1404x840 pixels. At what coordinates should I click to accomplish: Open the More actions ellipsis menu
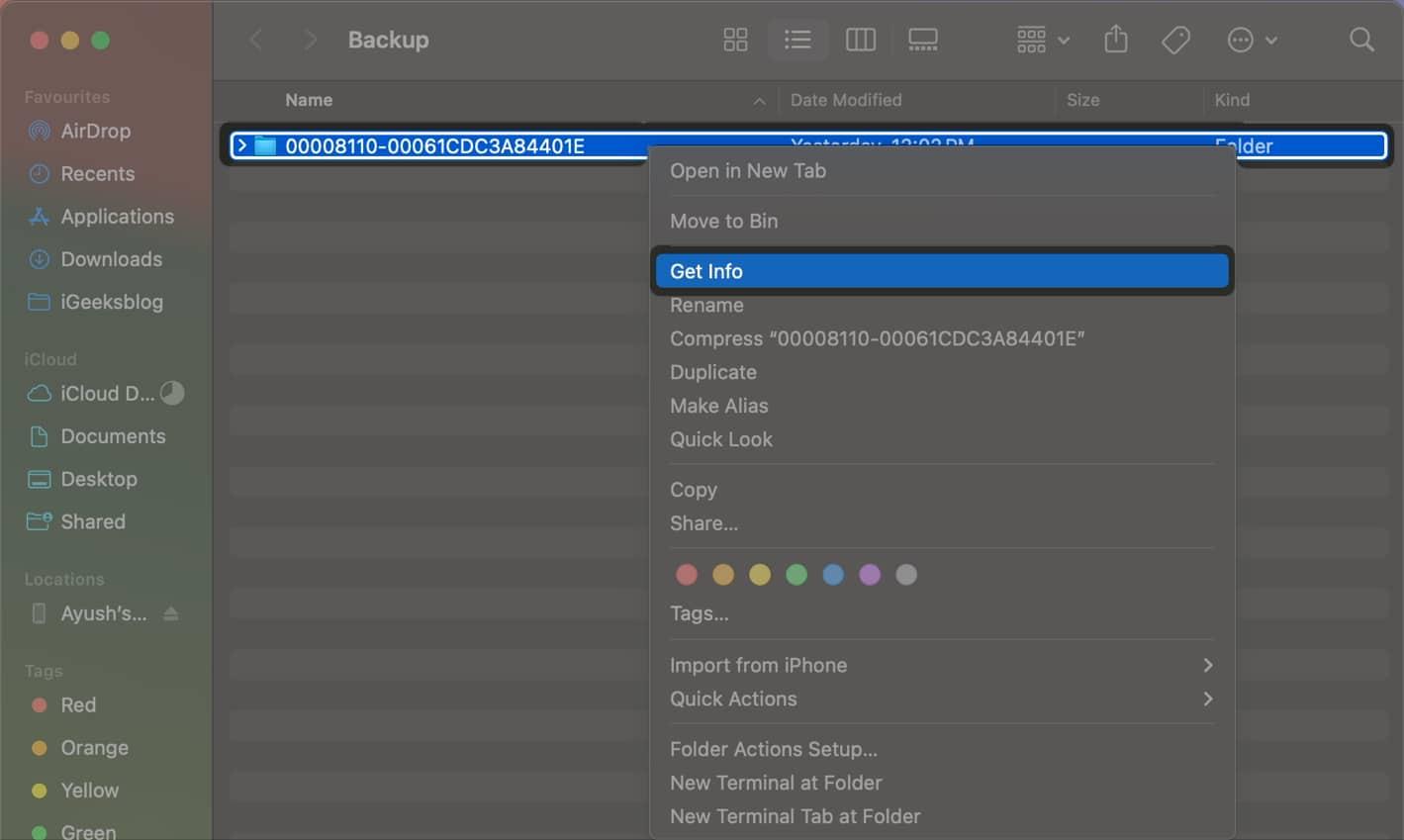[1252, 40]
